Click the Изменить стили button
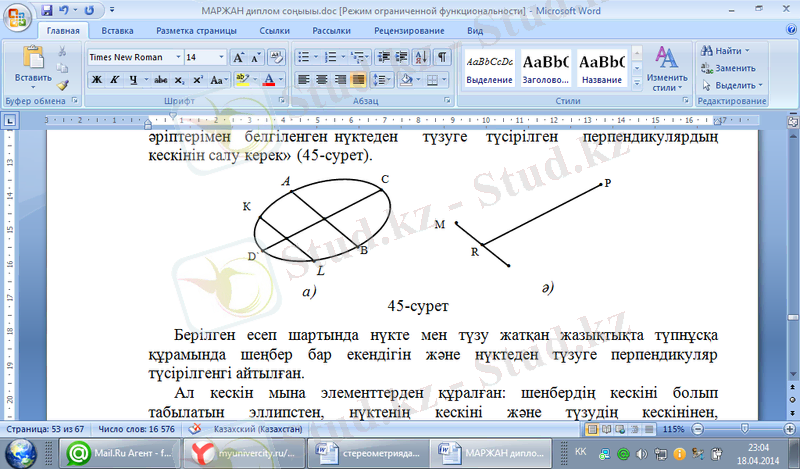 (666, 70)
